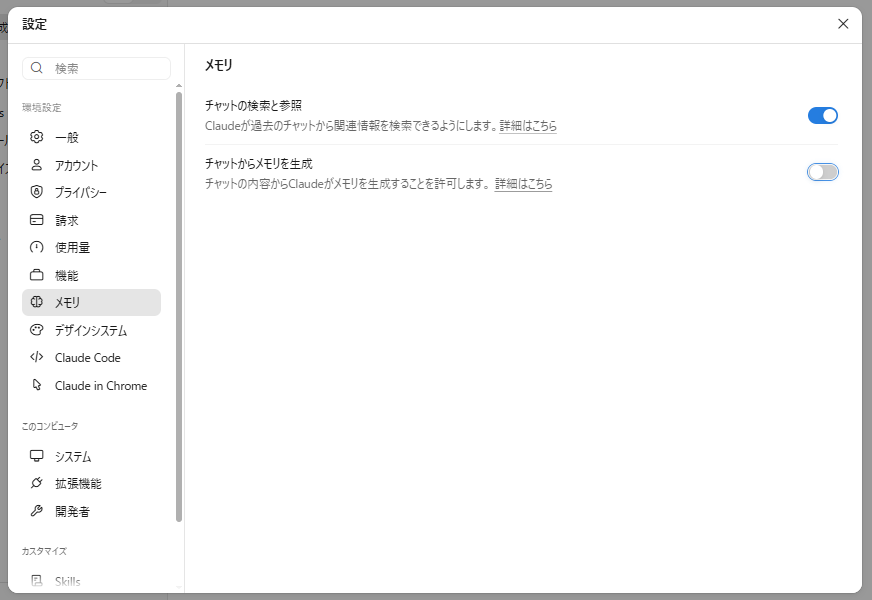Go to 拡張機能 settings
Viewport: 872px width, 600px height.
click(91, 483)
